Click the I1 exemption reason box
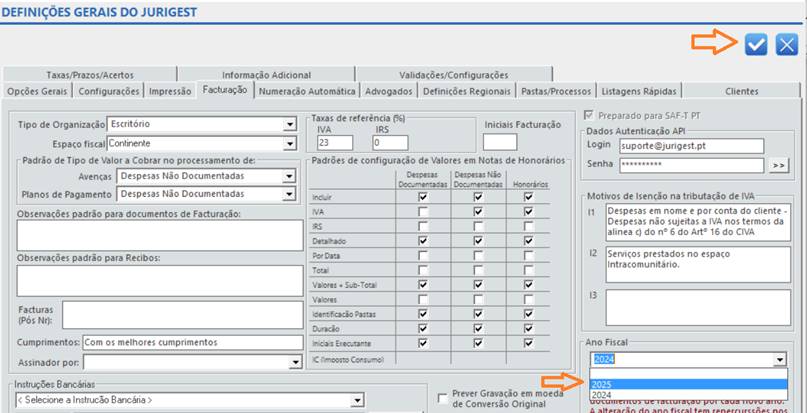The width and height of the screenshot is (807, 413). [698, 222]
